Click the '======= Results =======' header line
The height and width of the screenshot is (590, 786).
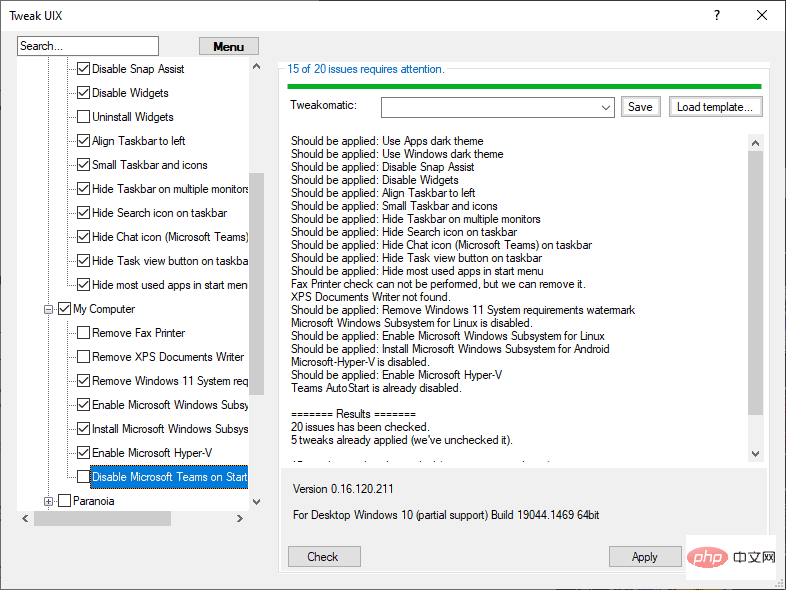[353, 414]
